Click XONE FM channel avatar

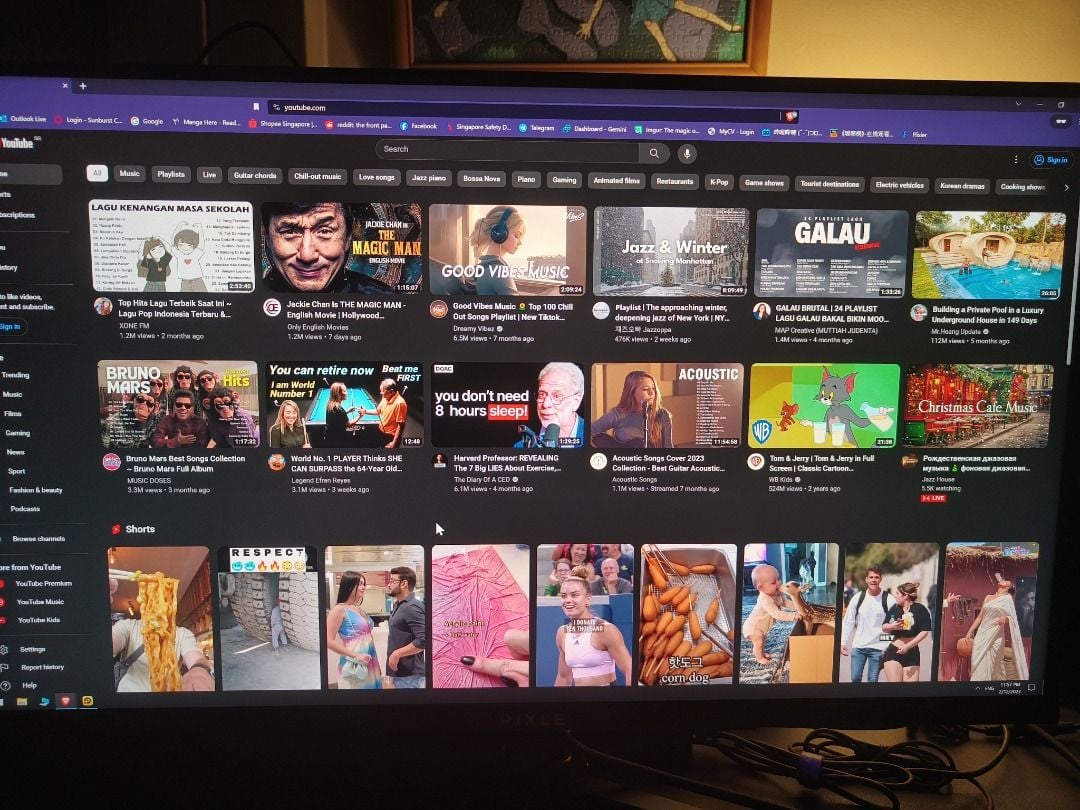click(x=103, y=307)
